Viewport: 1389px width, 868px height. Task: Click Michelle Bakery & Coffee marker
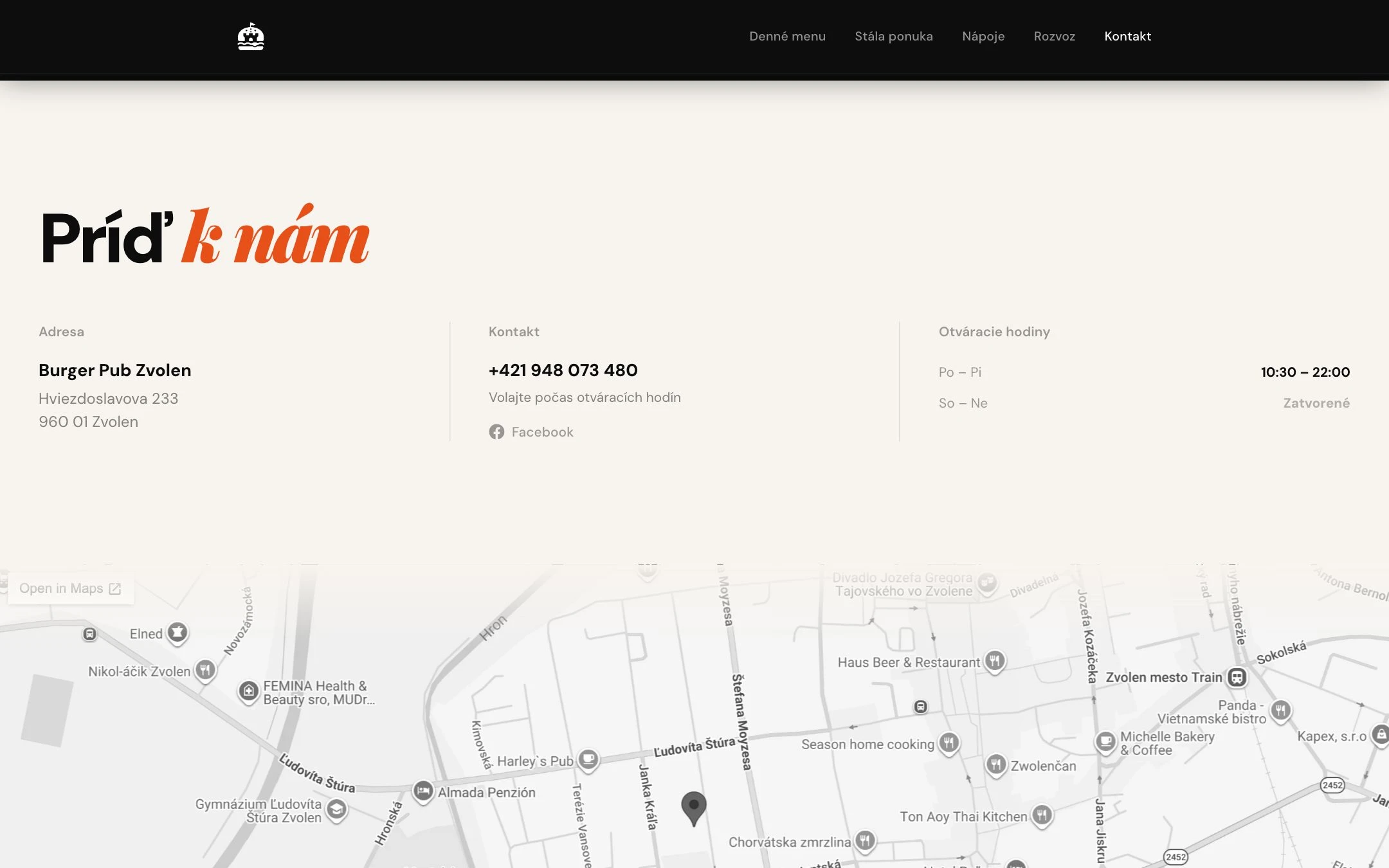coord(1106,743)
